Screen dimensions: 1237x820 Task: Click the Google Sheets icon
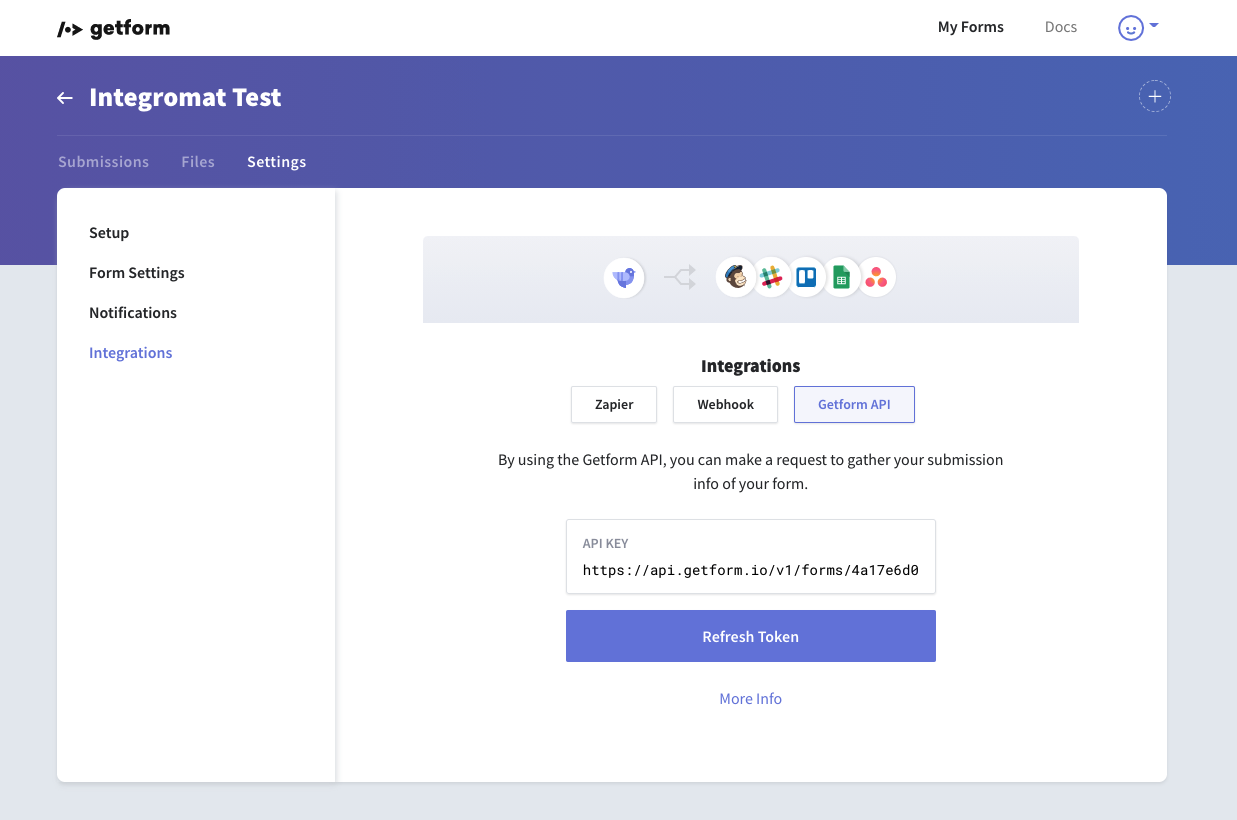(x=841, y=277)
